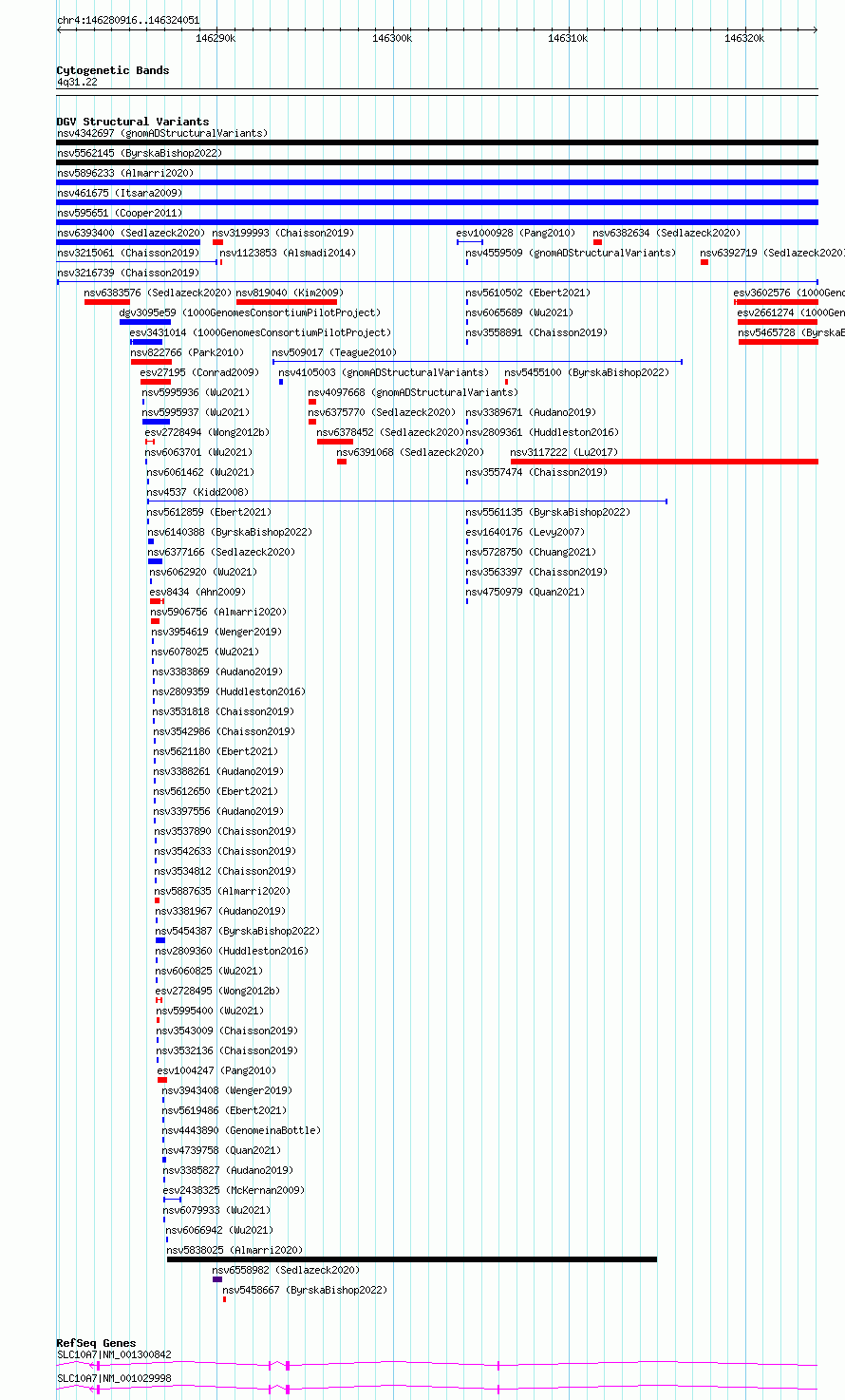Click the 146320k ruler position label
The image size is (845, 1400).
click(x=744, y=38)
